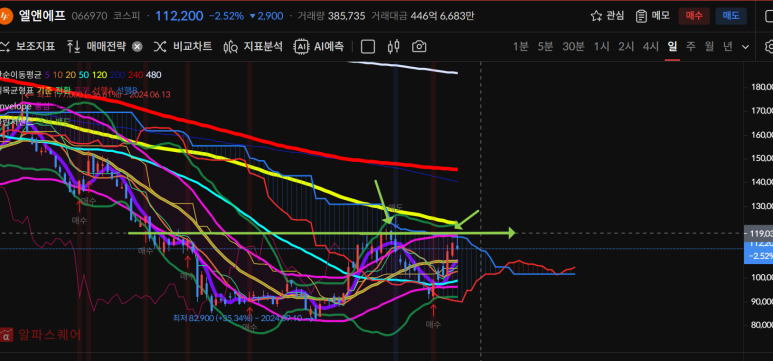773x361 pixels.
Task: Click the blue current price tag on axis
Action: click(x=758, y=251)
